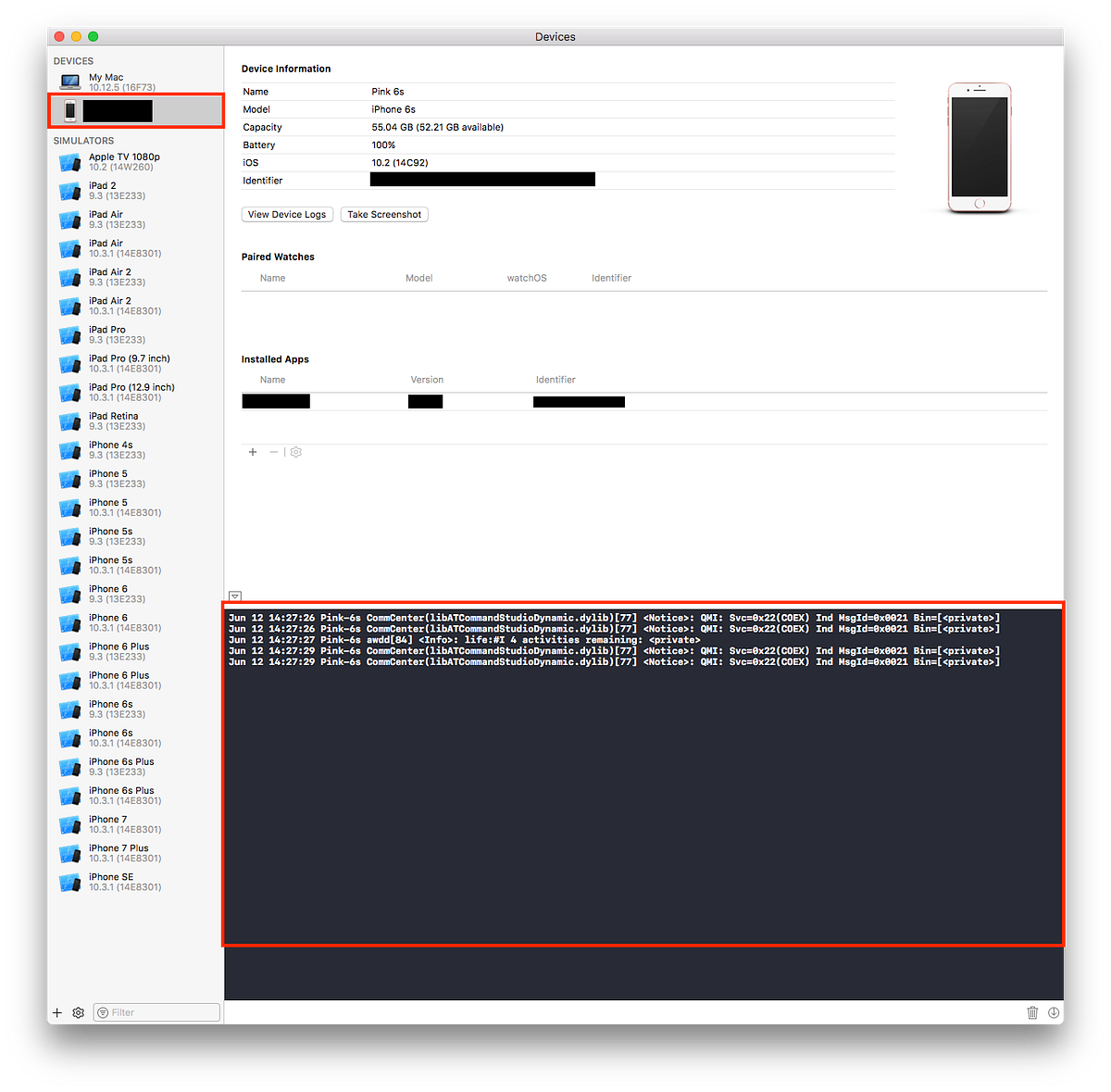This screenshot has width=1111, height=1092.
Task: Open the filter options icon inside Filter field
Action: tap(102, 1011)
